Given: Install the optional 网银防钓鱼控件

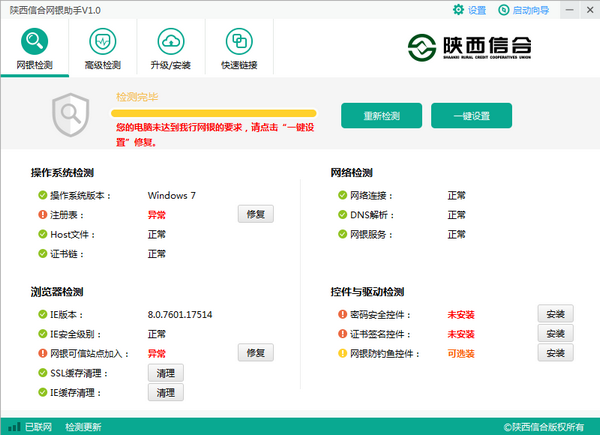Looking at the screenshot, I should point(556,353).
